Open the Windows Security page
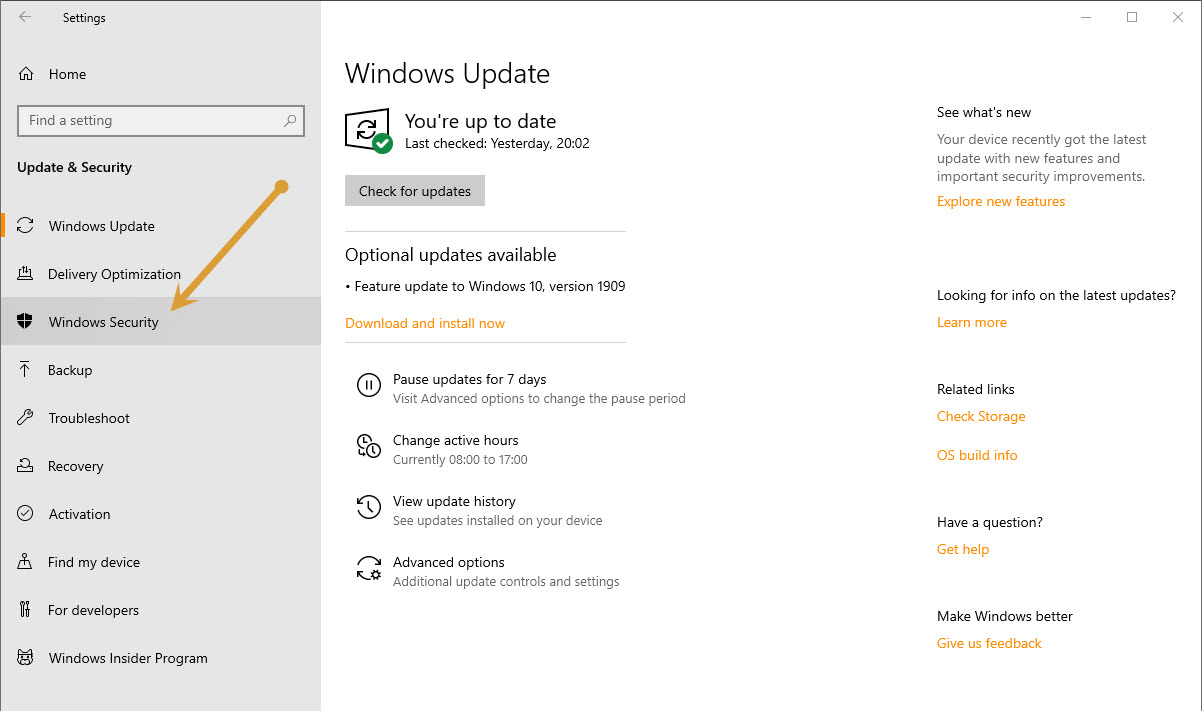The height and width of the screenshot is (711, 1202). [x=160, y=322]
